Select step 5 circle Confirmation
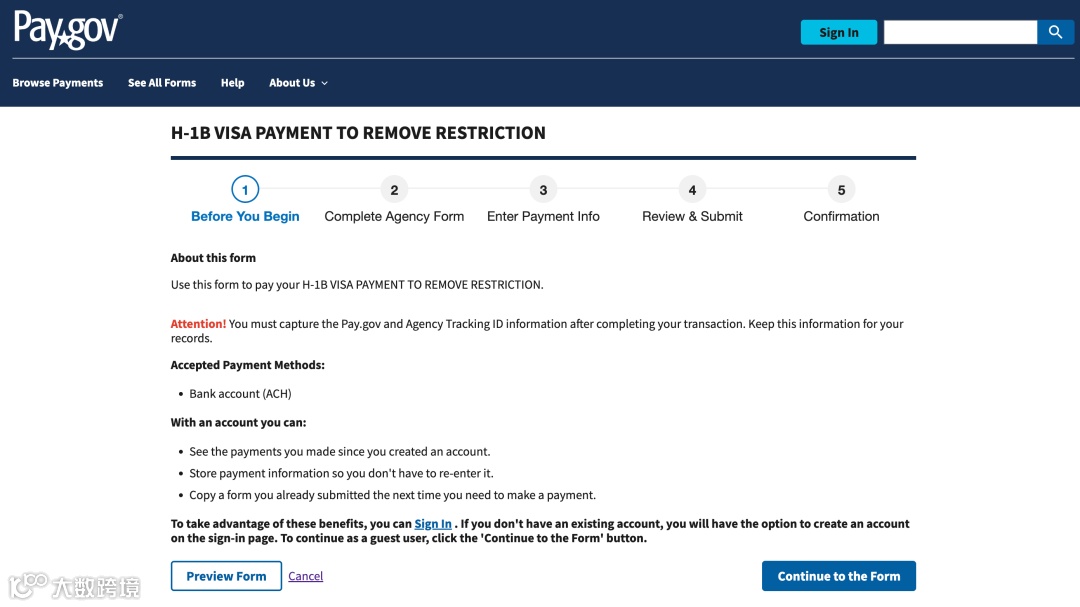 841,189
